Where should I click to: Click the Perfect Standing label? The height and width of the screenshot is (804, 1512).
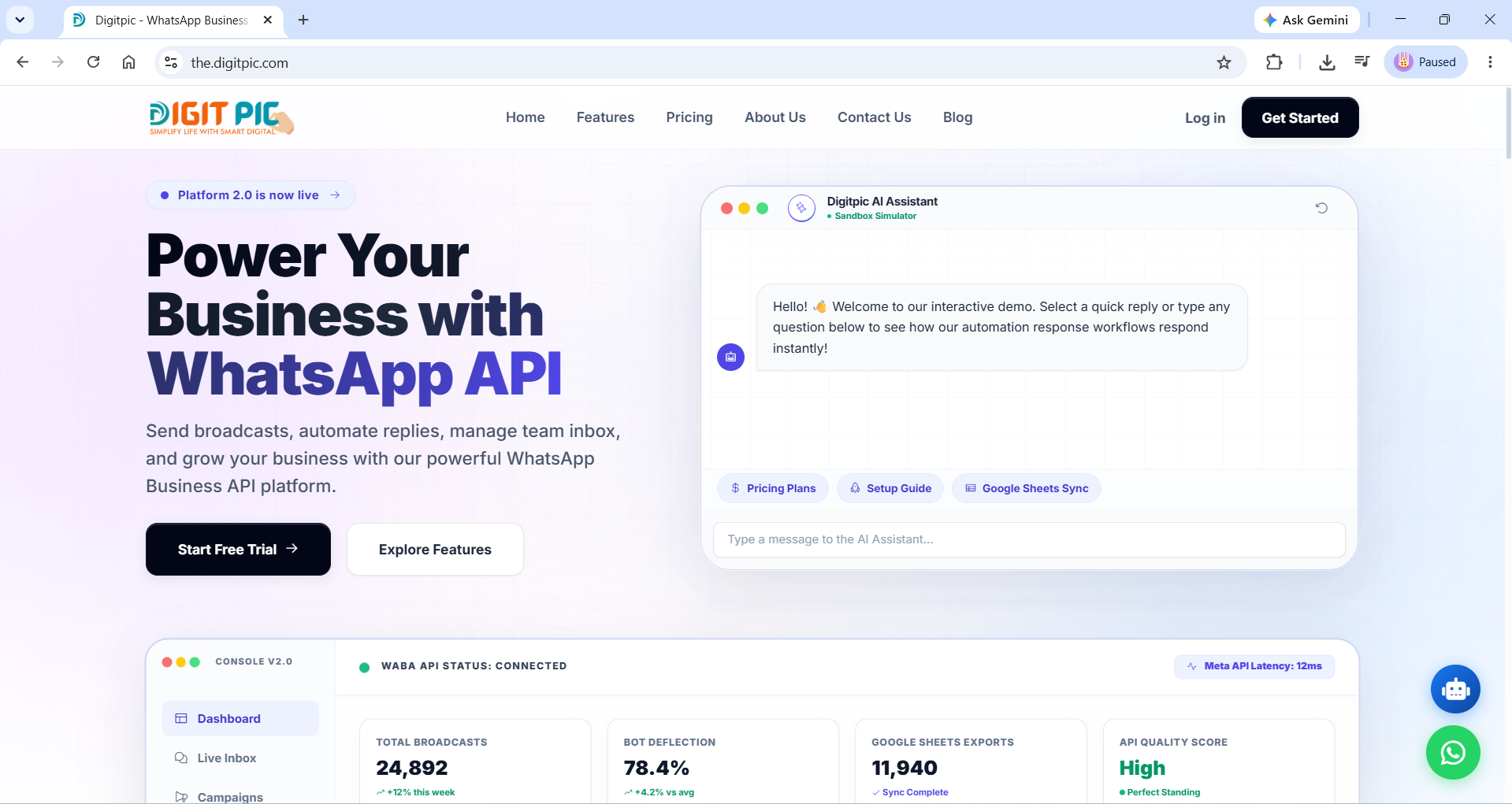[1164, 792]
